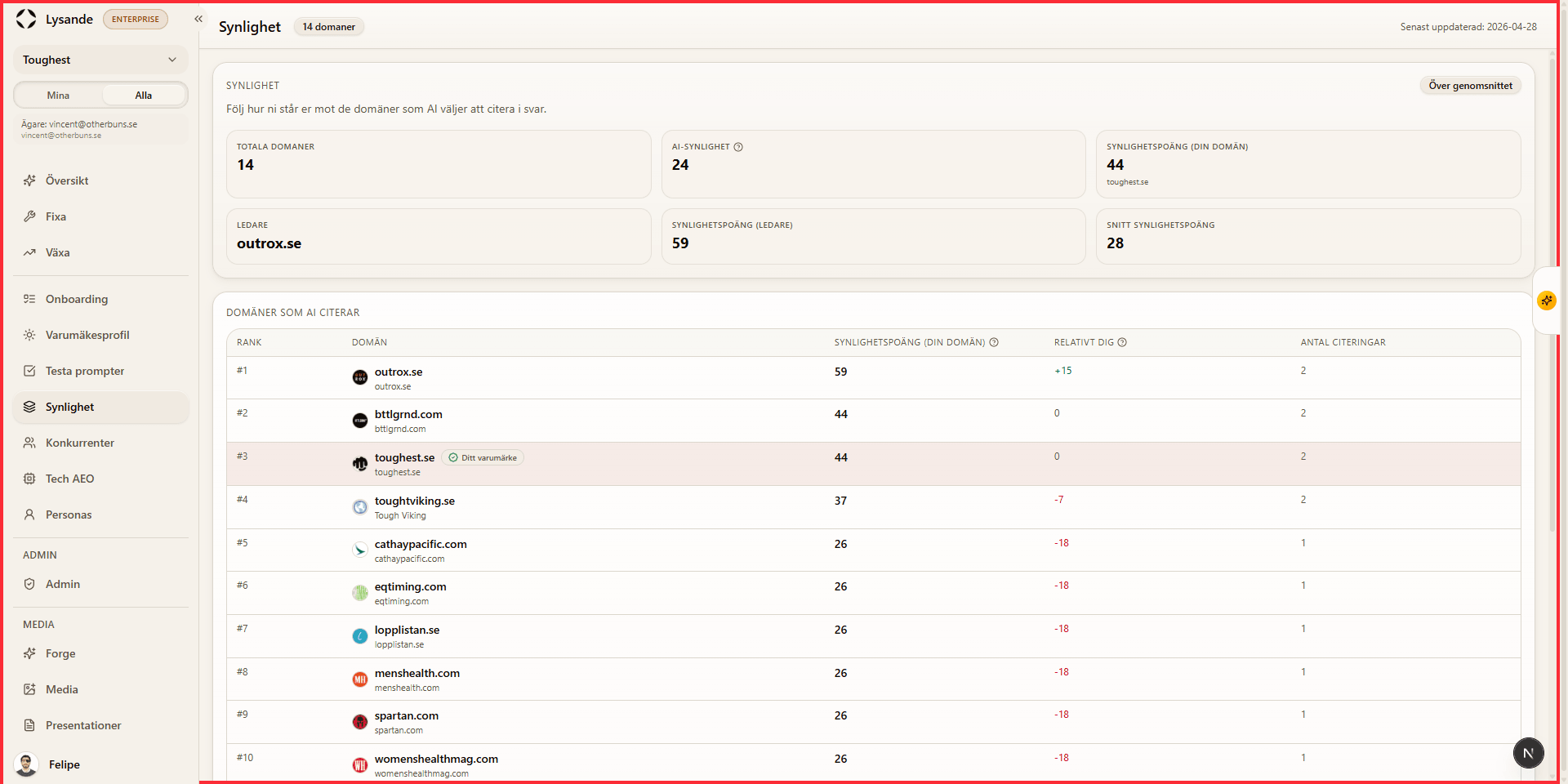Switch to the Alla toggle option
The width and height of the screenshot is (1568, 784).
(x=144, y=96)
